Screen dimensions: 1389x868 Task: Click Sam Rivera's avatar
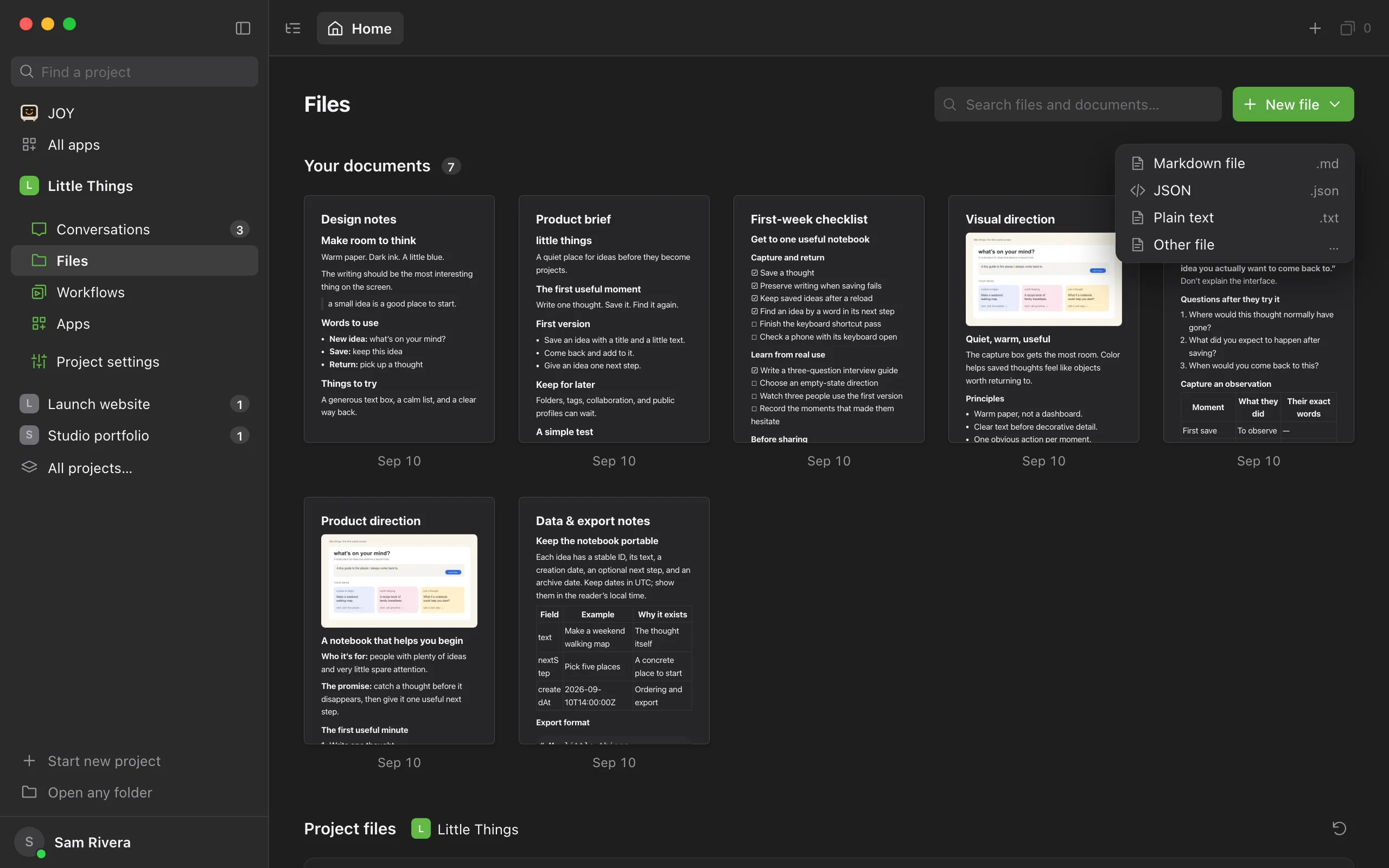coord(29,842)
